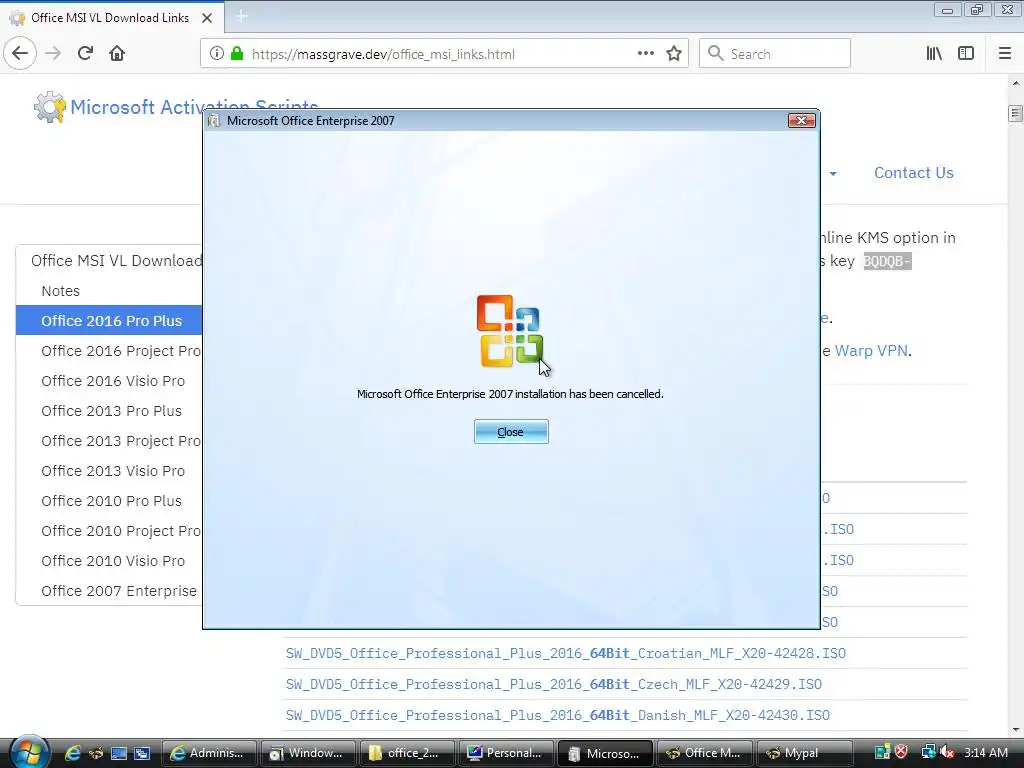The width and height of the screenshot is (1024, 768).
Task: Click the vertical scrollbar thumb
Action: point(1016,113)
